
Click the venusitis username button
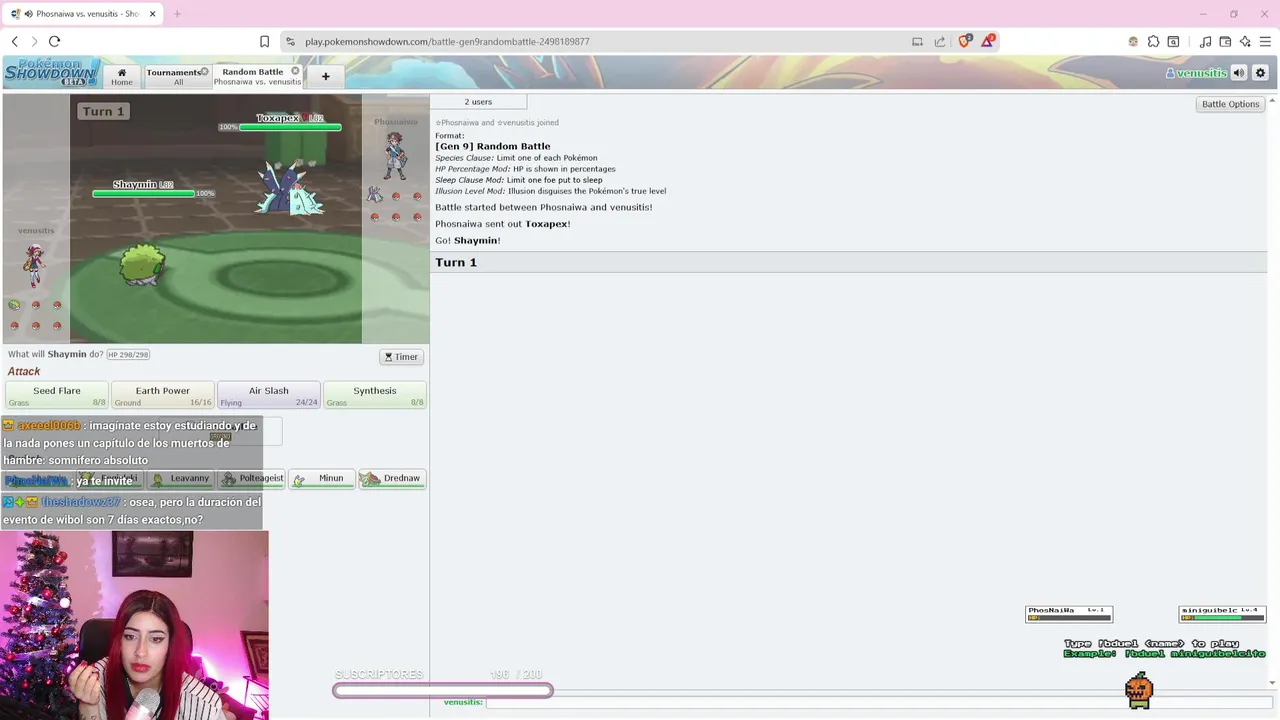(x=1196, y=73)
